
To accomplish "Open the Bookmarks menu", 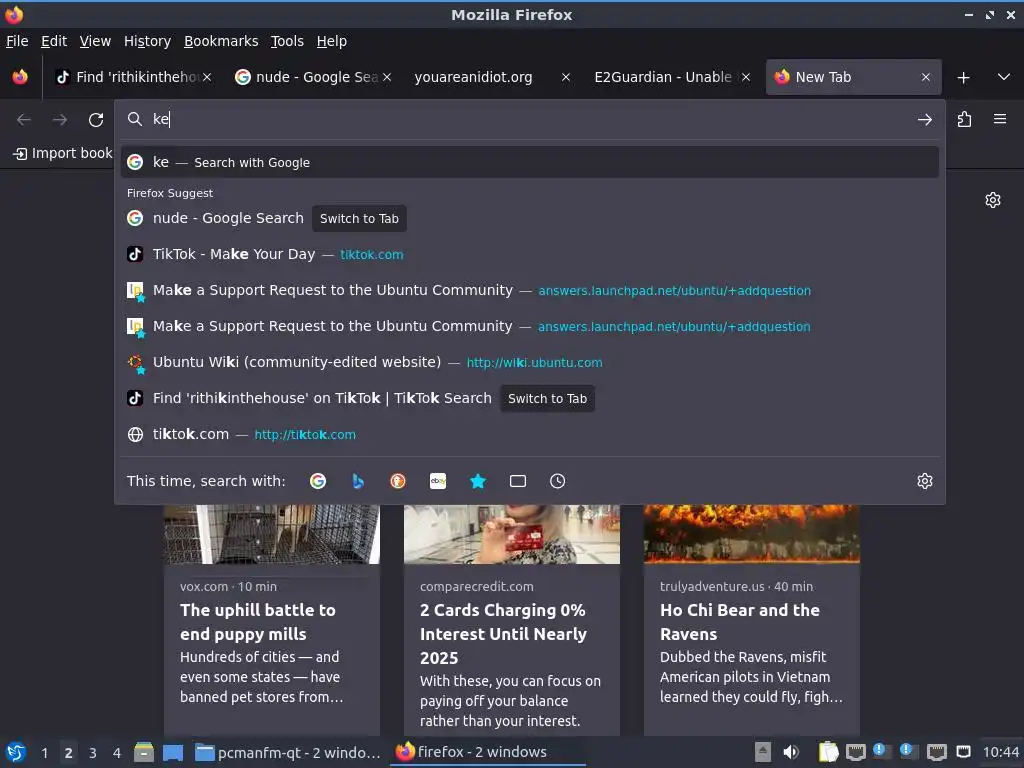I will click(221, 41).
